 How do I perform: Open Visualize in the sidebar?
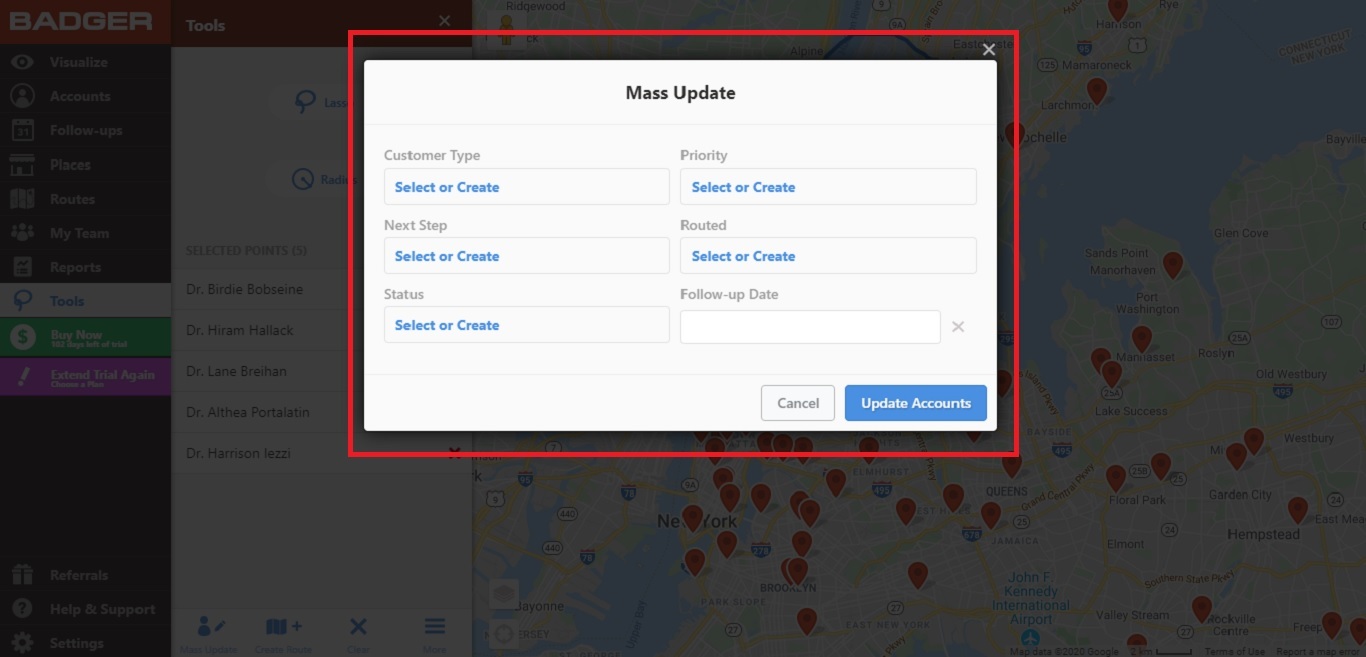click(x=85, y=62)
